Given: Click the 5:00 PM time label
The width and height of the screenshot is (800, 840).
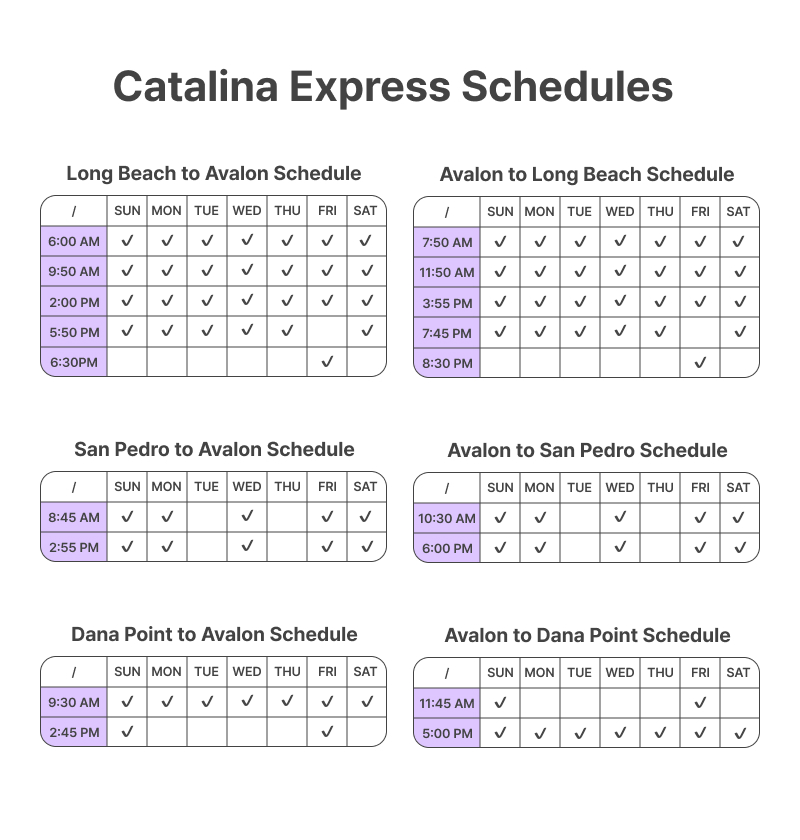Looking at the screenshot, I should 447,733.
